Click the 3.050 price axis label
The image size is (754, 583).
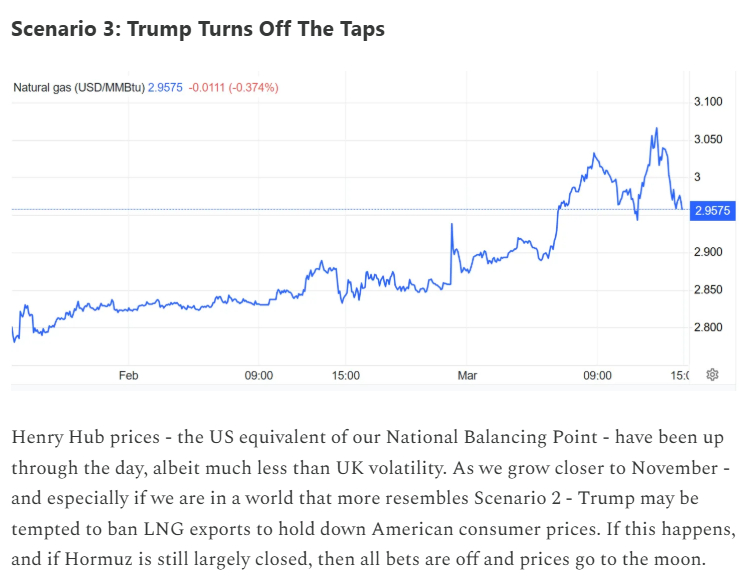pos(707,140)
